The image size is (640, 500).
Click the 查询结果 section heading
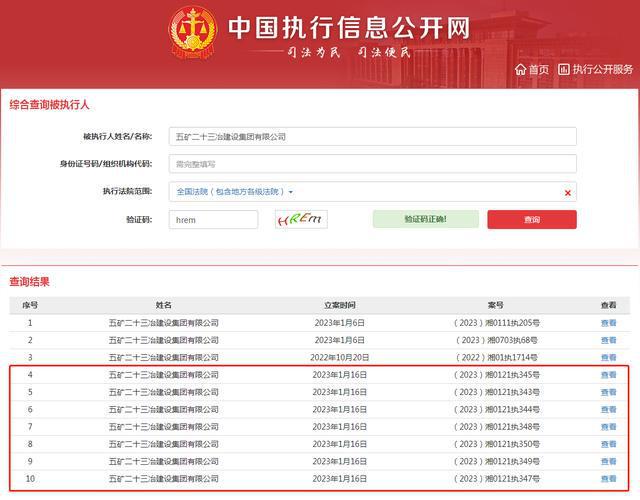29,282
